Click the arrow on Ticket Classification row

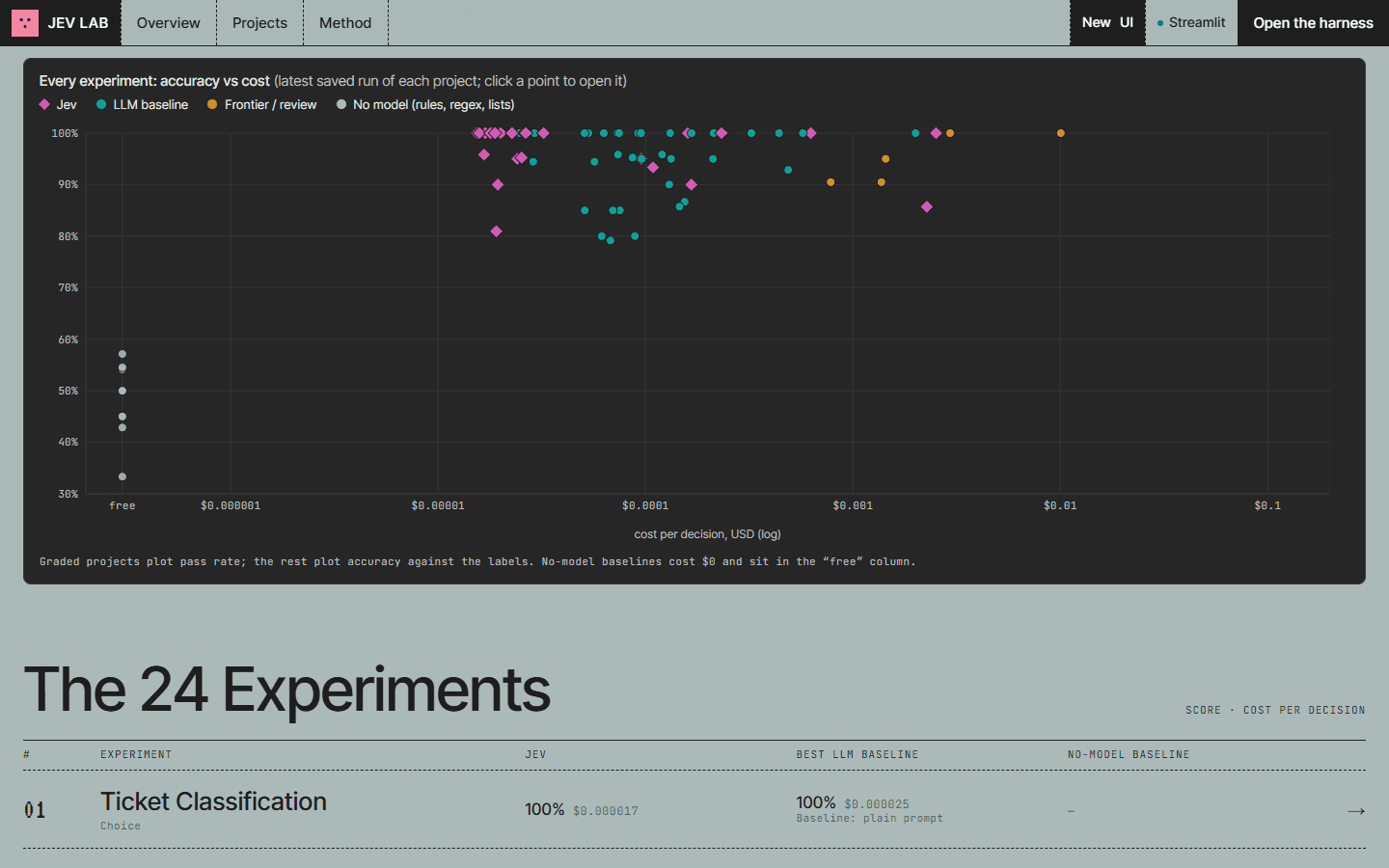pyautogui.click(x=1355, y=811)
